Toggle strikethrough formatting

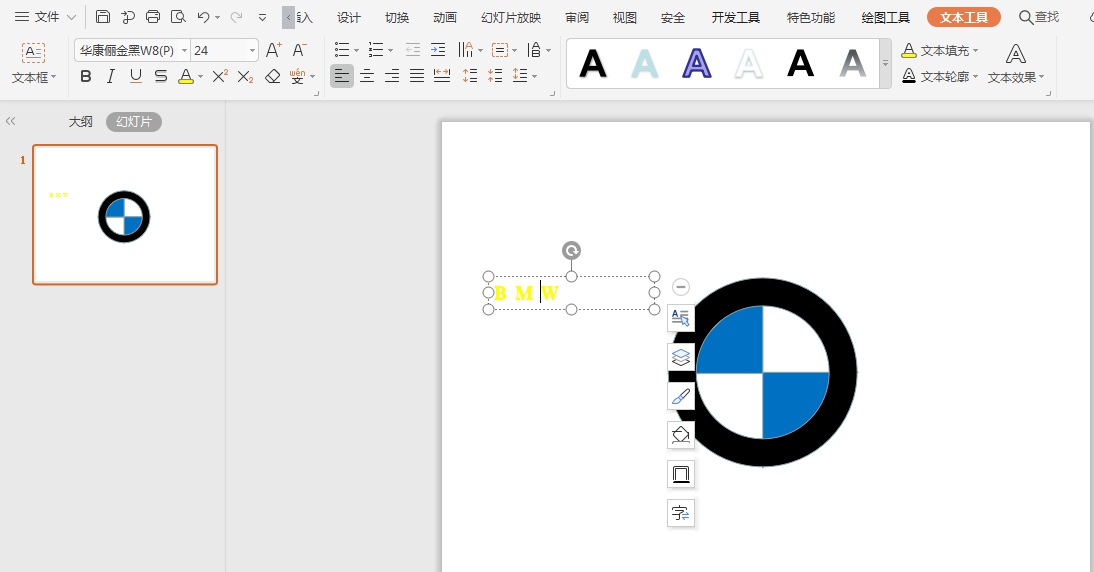(160, 76)
